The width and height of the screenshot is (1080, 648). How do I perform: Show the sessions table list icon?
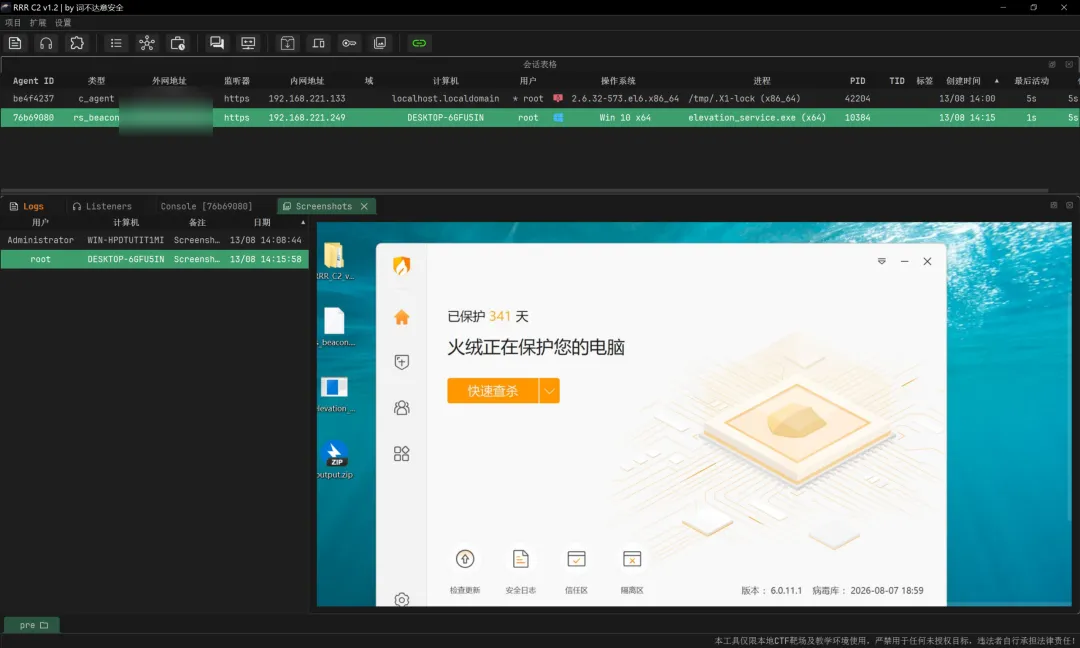click(116, 43)
